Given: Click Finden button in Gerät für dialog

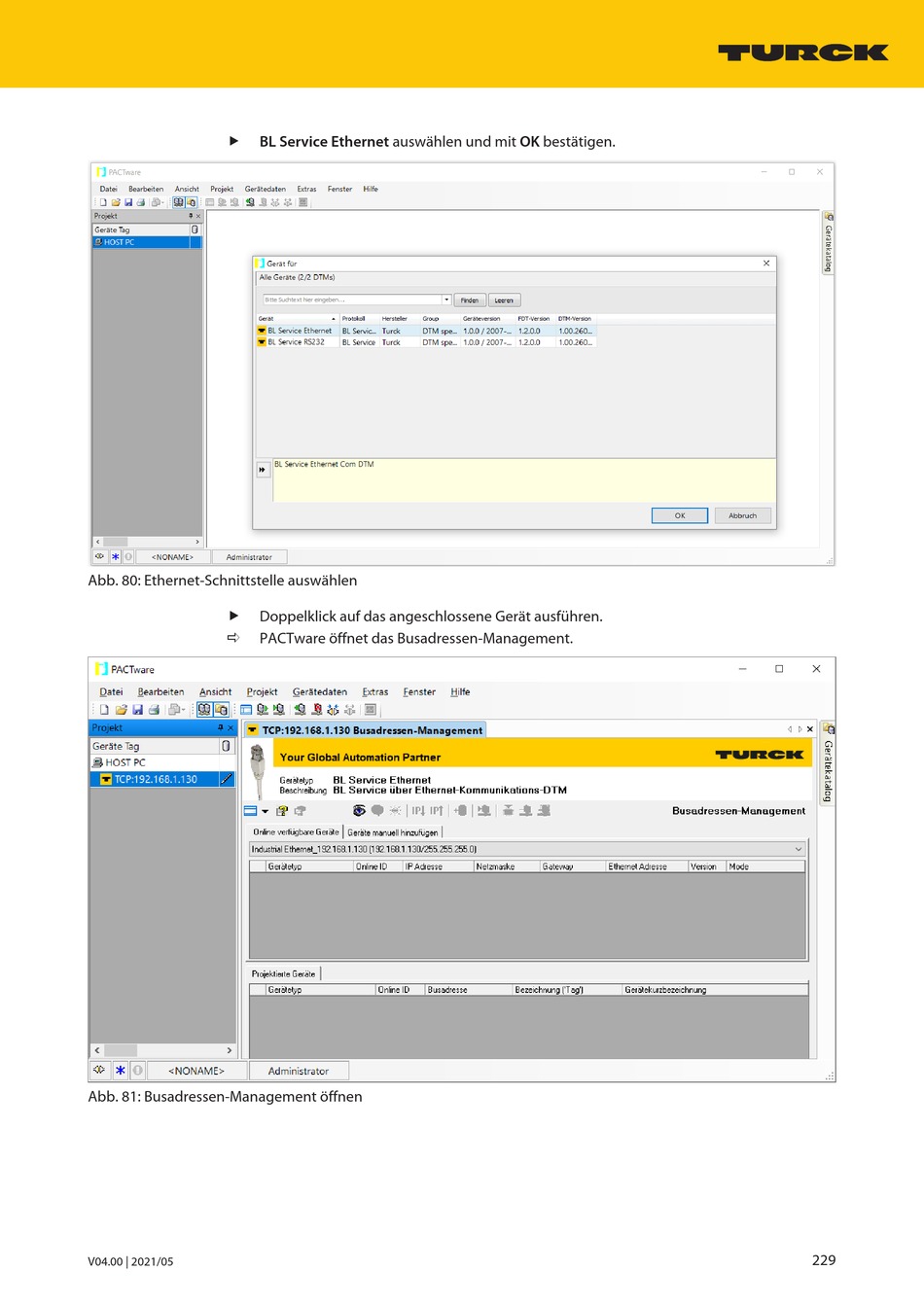Looking at the screenshot, I should [x=470, y=300].
